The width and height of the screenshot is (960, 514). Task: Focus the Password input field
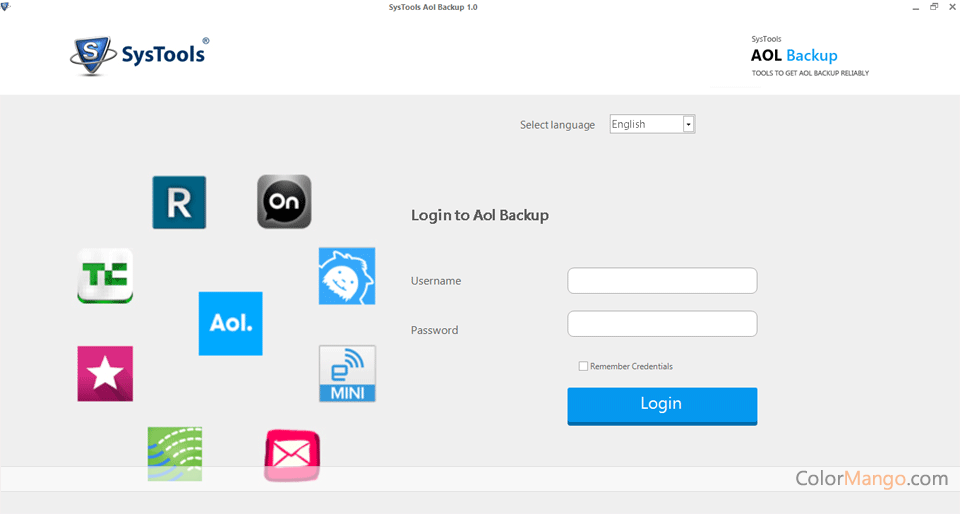662,324
